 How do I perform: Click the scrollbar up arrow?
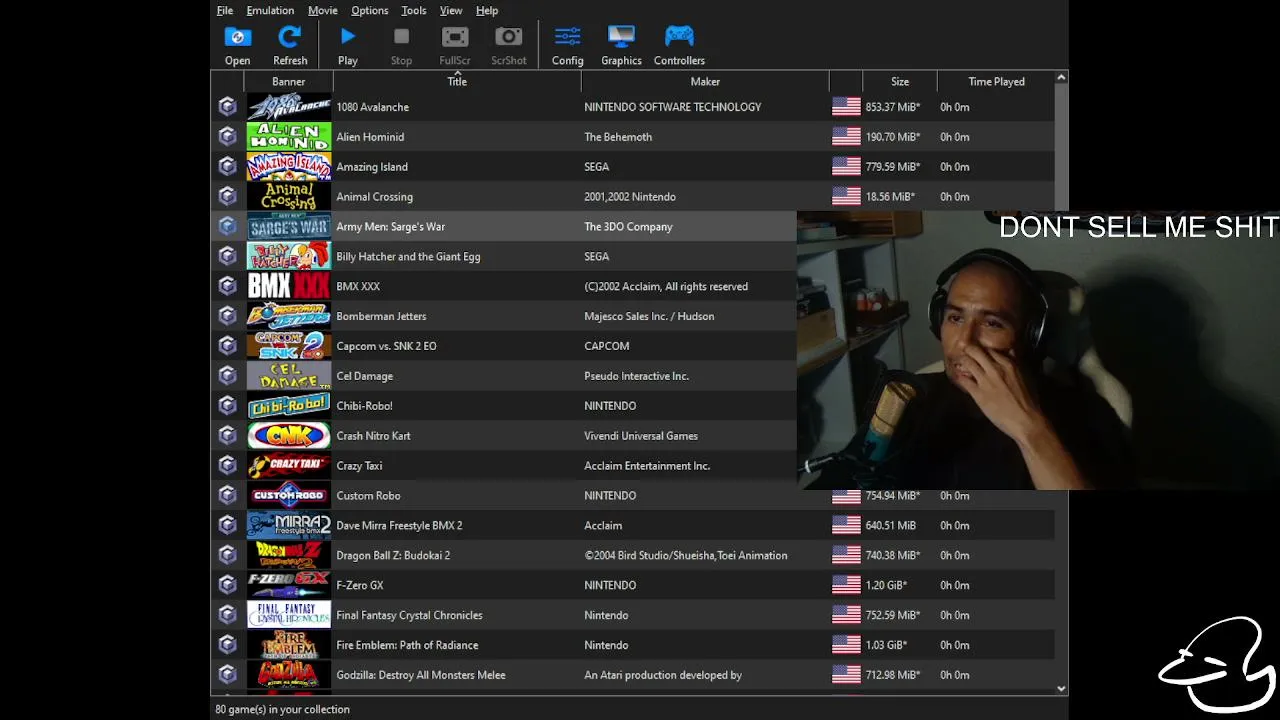(x=1061, y=78)
